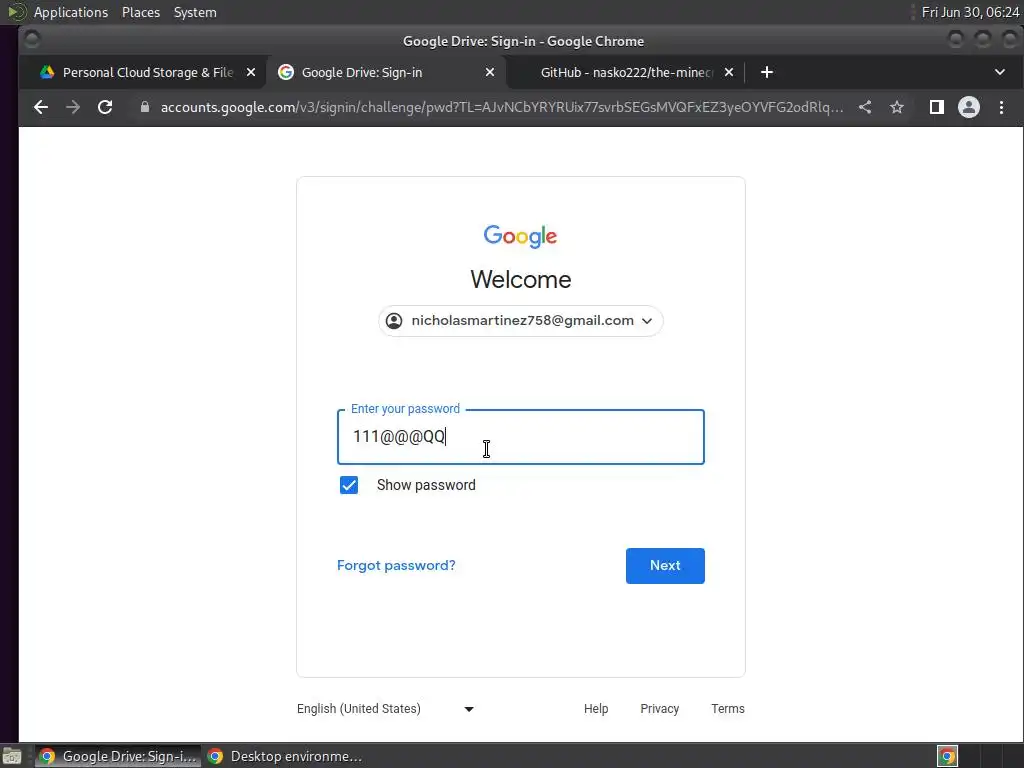The image size is (1024, 768).
Task: Open Chrome profile avatar menu
Action: pos(968,107)
